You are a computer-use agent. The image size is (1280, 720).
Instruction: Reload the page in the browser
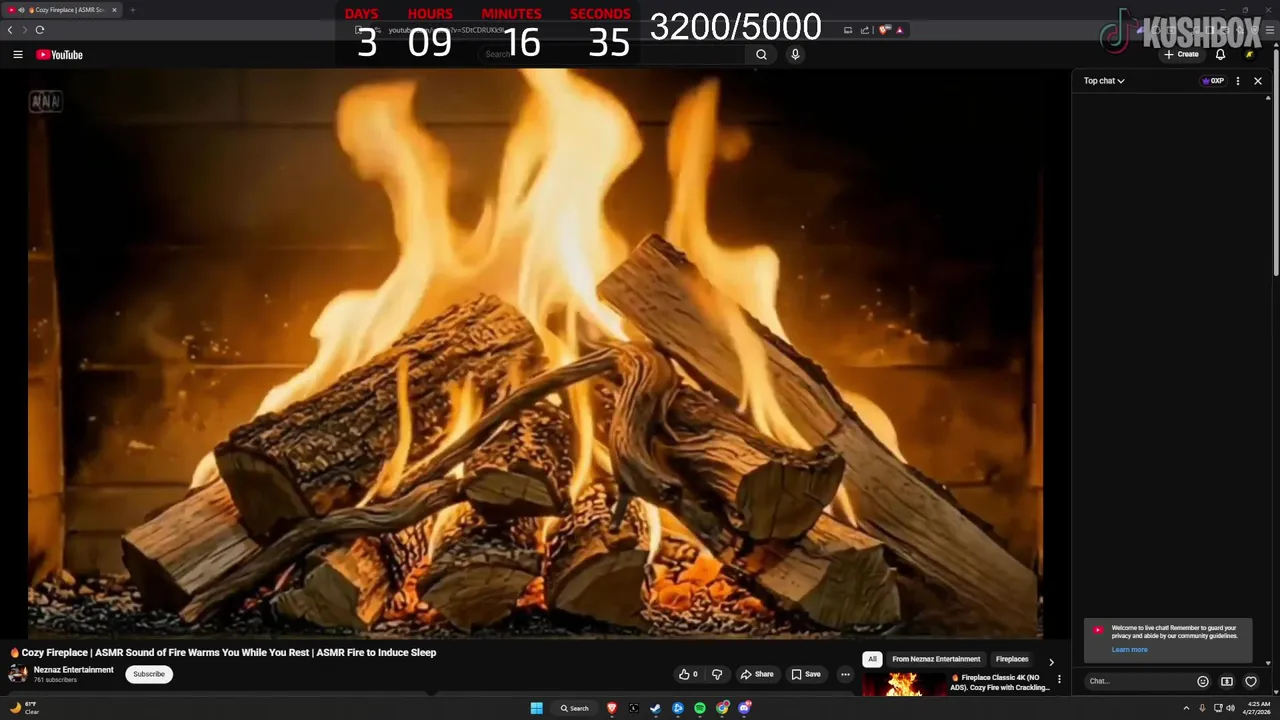40,30
